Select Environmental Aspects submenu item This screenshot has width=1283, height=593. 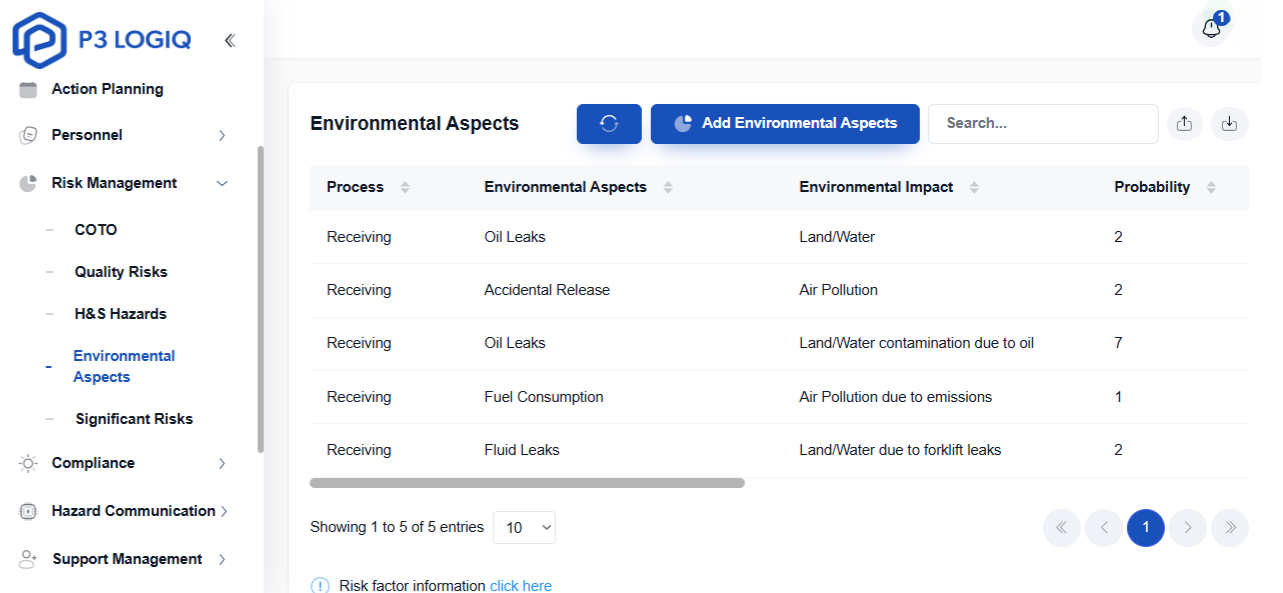click(x=124, y=366)
